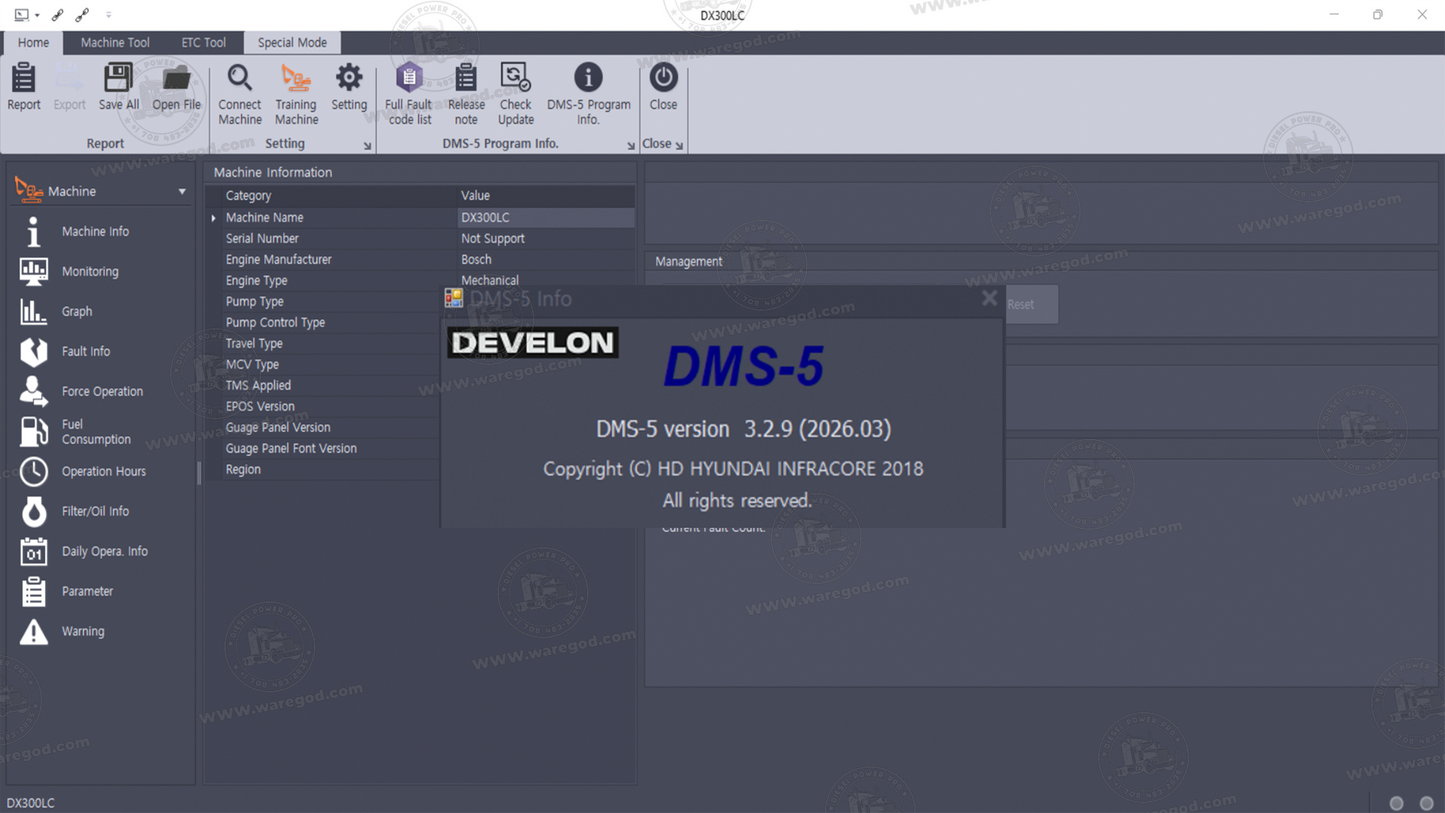Click the Category column header
Screen dimensions: 1445x813
click(x=338, y=196)
